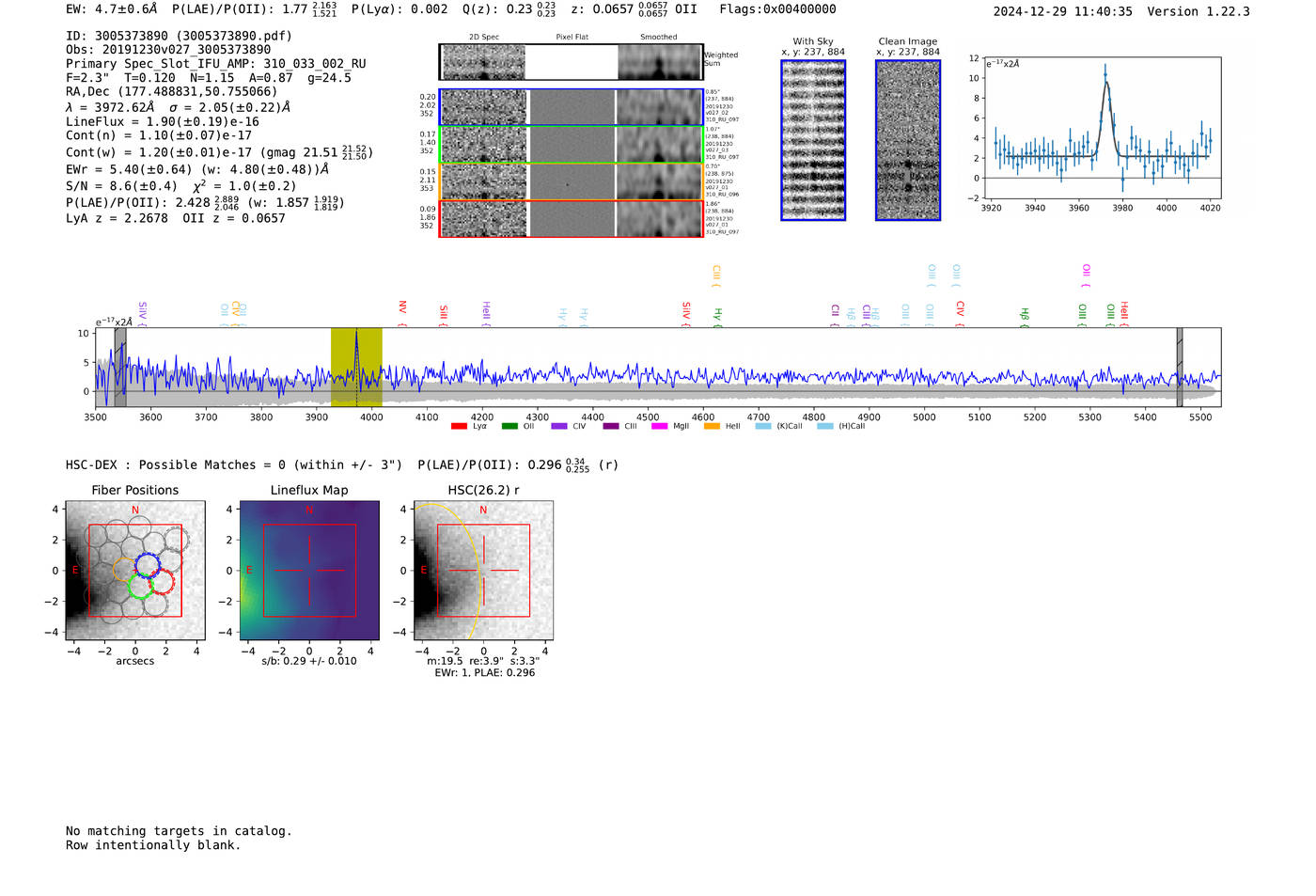Select the red-bordered 2D spectrum row
This screenshot has height=896, width=1316.
coord(572,218)
